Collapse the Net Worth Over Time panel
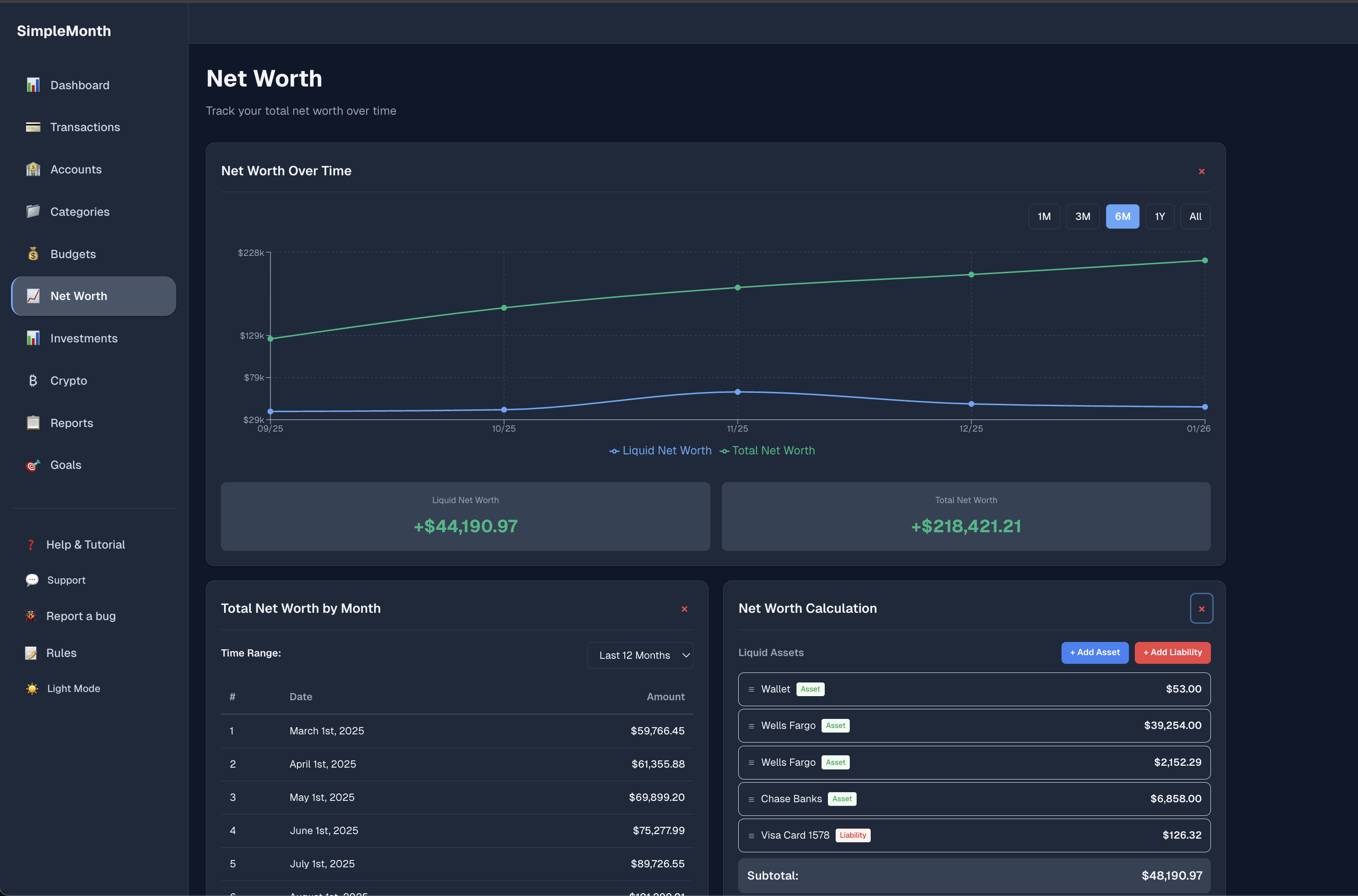The height and width of the screenshot is (896, 1358). (1201, 172)
